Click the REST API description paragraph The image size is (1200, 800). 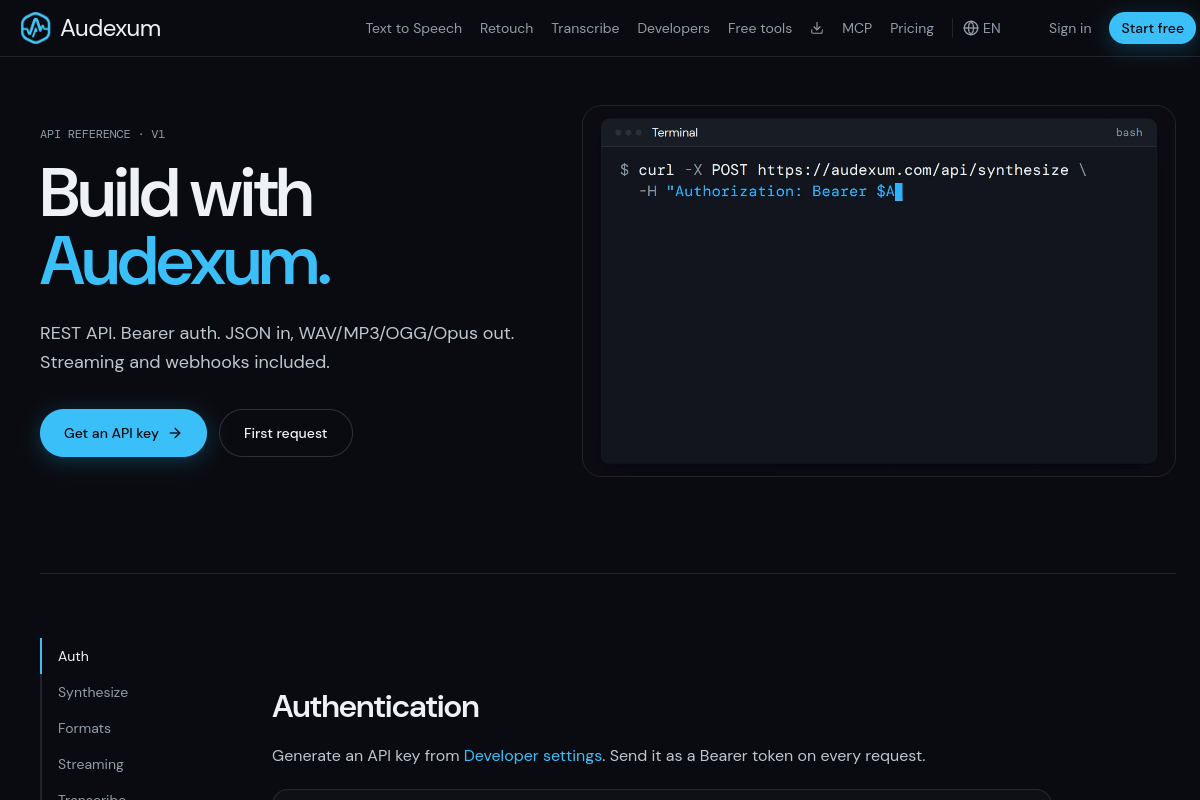[x=277, y=348]
